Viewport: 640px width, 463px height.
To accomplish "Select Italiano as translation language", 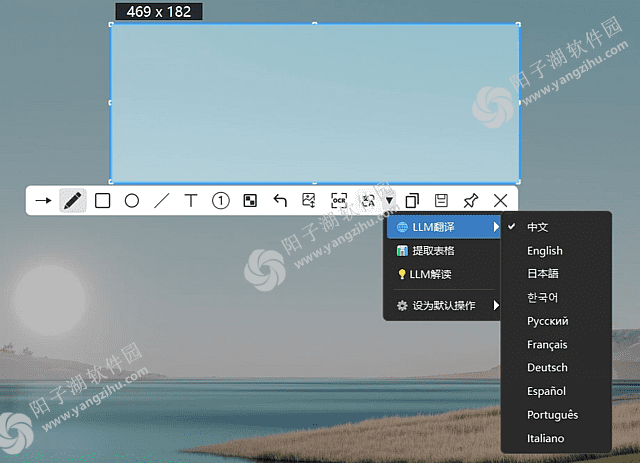I will coord(556,438).
